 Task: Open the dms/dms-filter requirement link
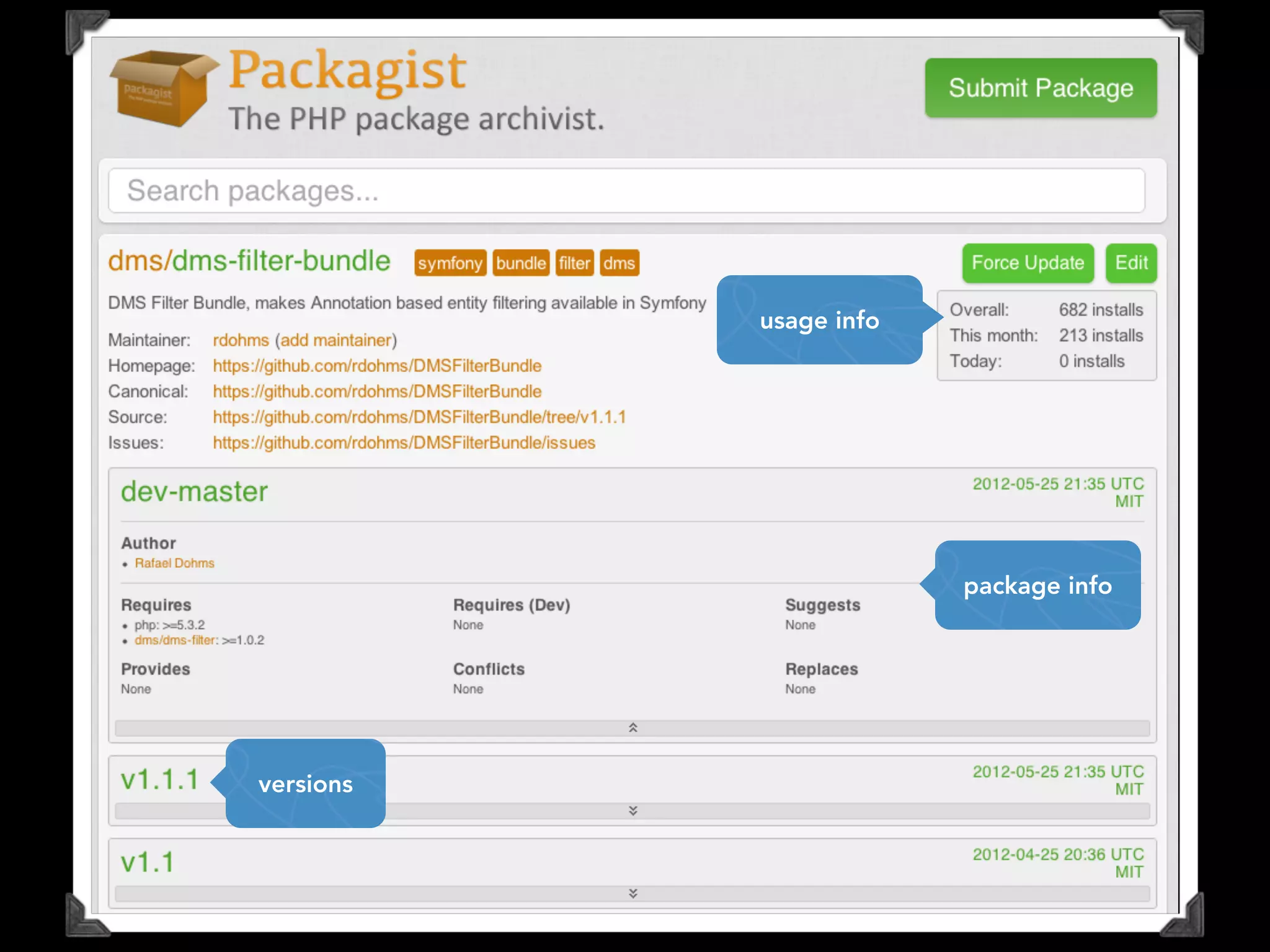pos(175,640)
